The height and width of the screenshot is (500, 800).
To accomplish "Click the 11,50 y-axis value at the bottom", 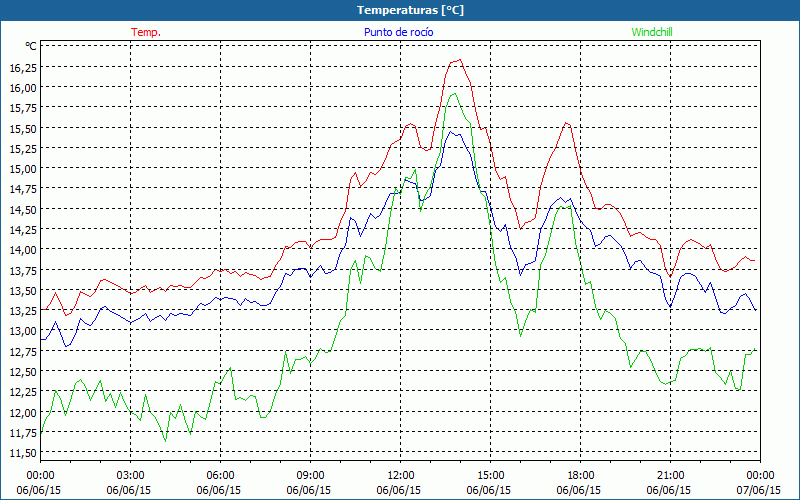I will [x=22, y=453].
